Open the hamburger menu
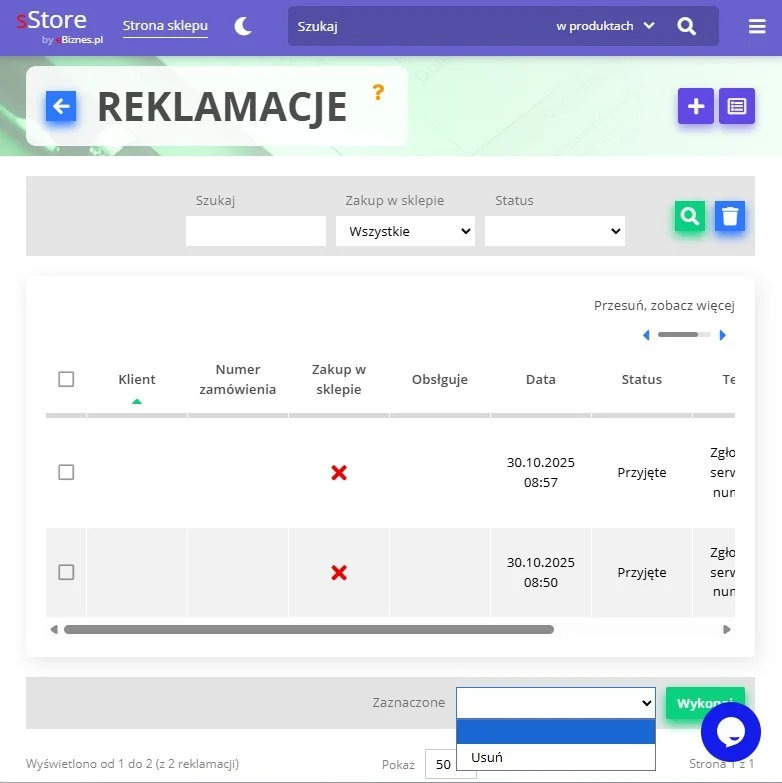 click(757, 26)
